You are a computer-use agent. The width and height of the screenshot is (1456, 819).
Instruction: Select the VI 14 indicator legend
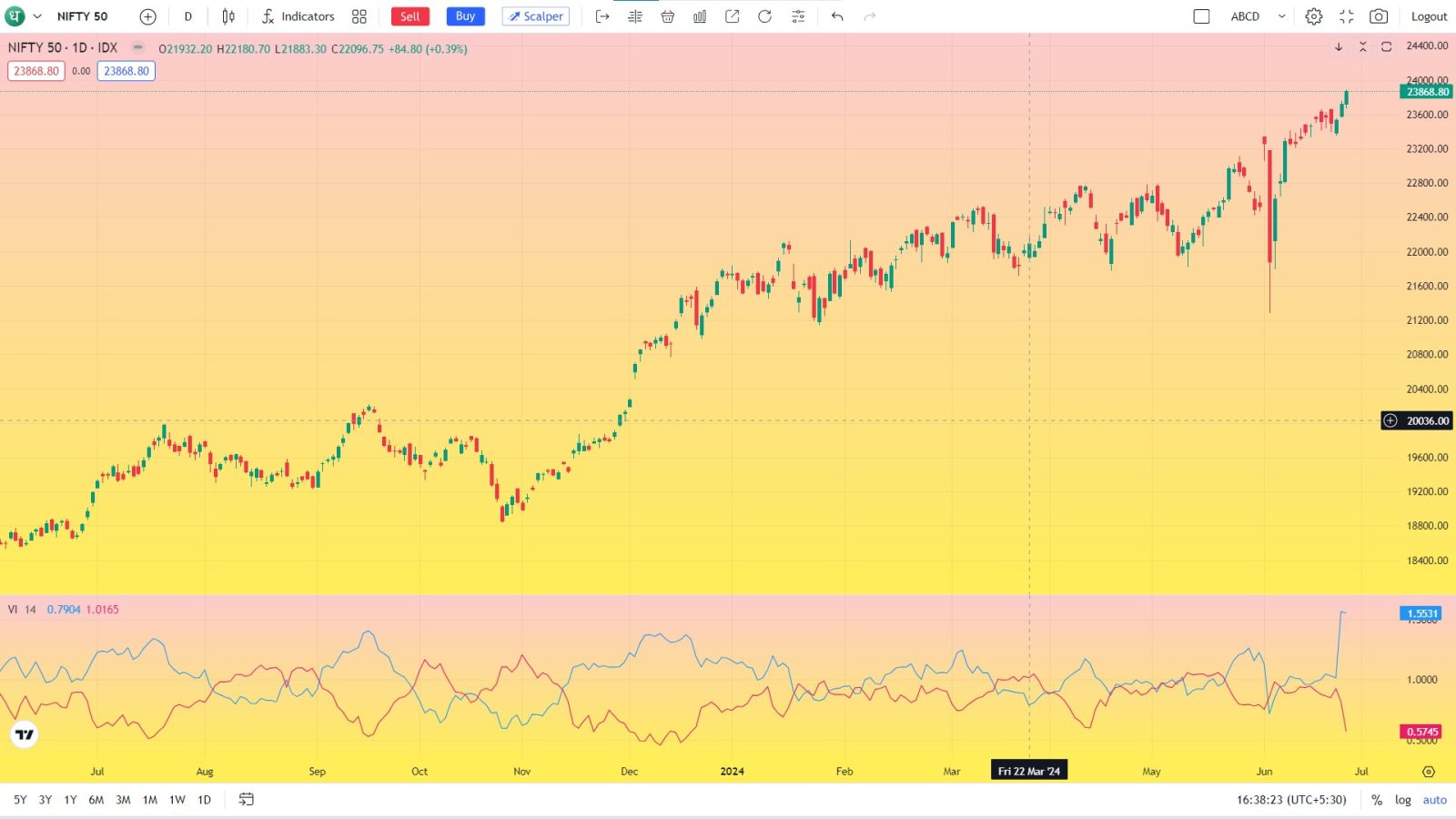tap(22, 610)
